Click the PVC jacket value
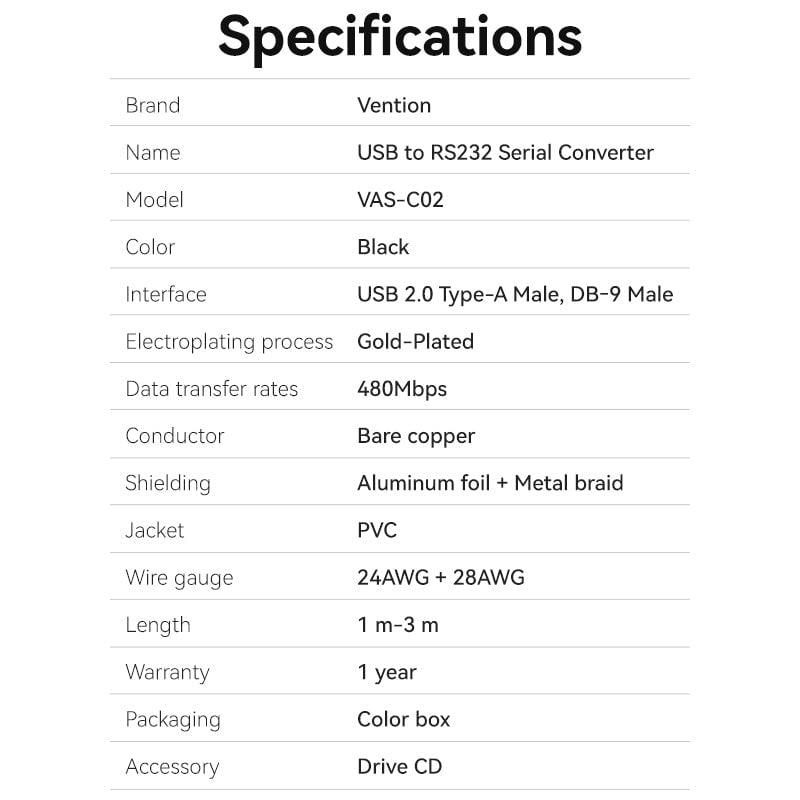Image resolution: width=800 pixels, height=800 pixels. [x=377, y=530]
